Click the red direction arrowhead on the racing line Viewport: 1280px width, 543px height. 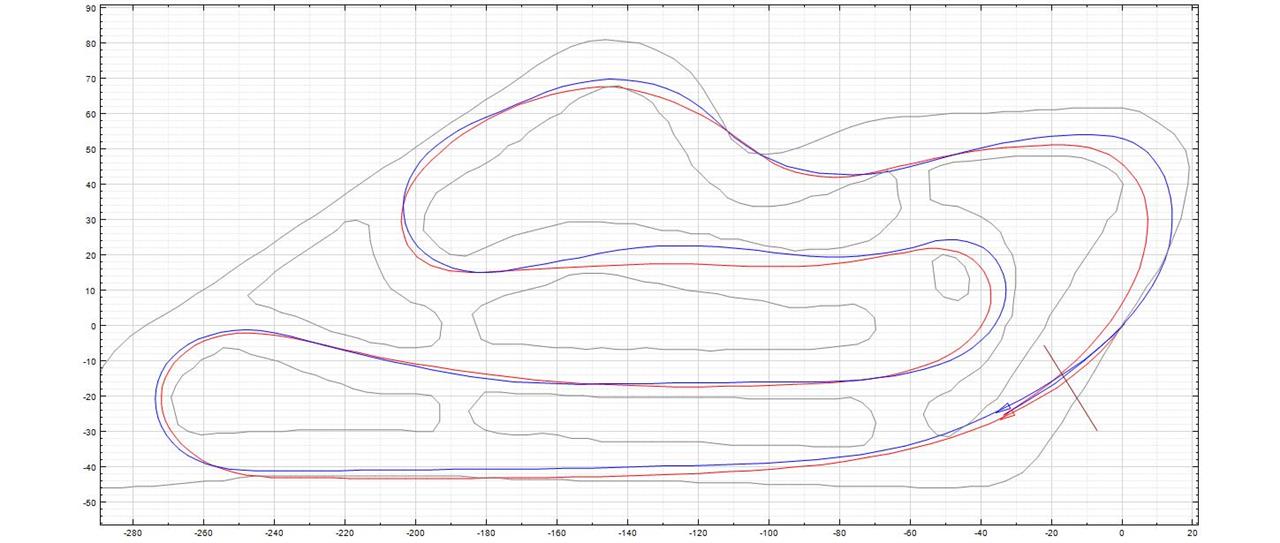tap(1009, 415)
